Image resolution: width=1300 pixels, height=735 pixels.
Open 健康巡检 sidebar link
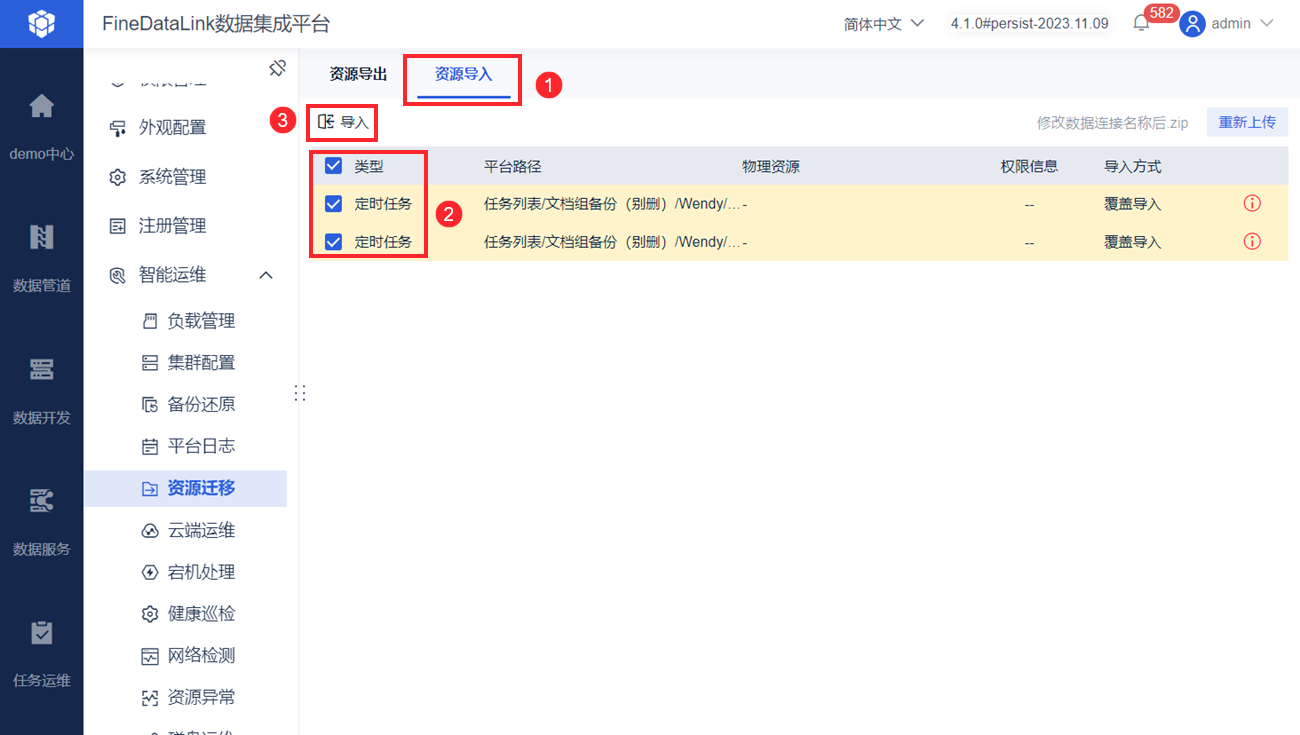click(201, 614)
